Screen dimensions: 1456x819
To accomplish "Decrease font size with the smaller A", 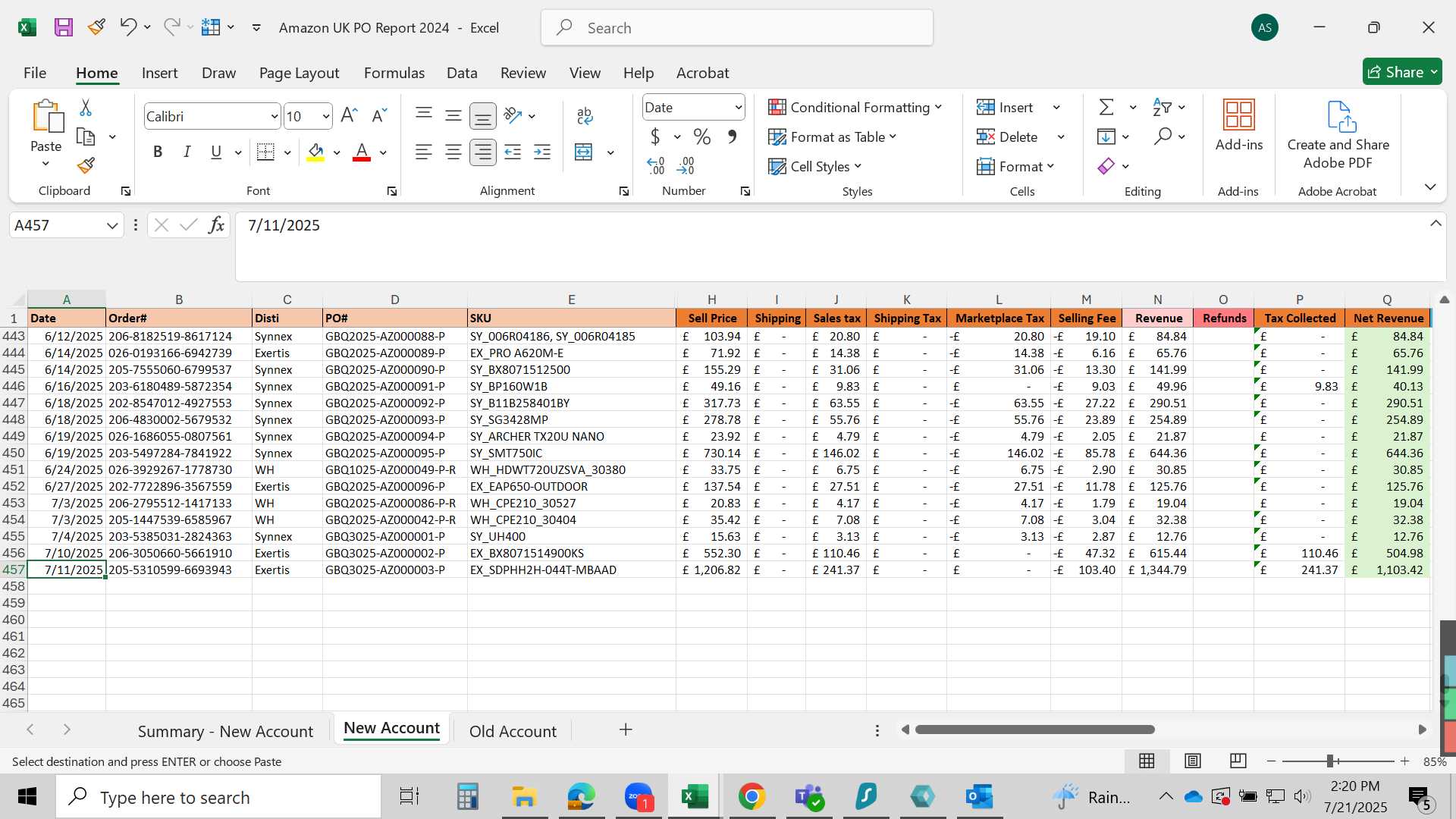I will pos(379,115).
